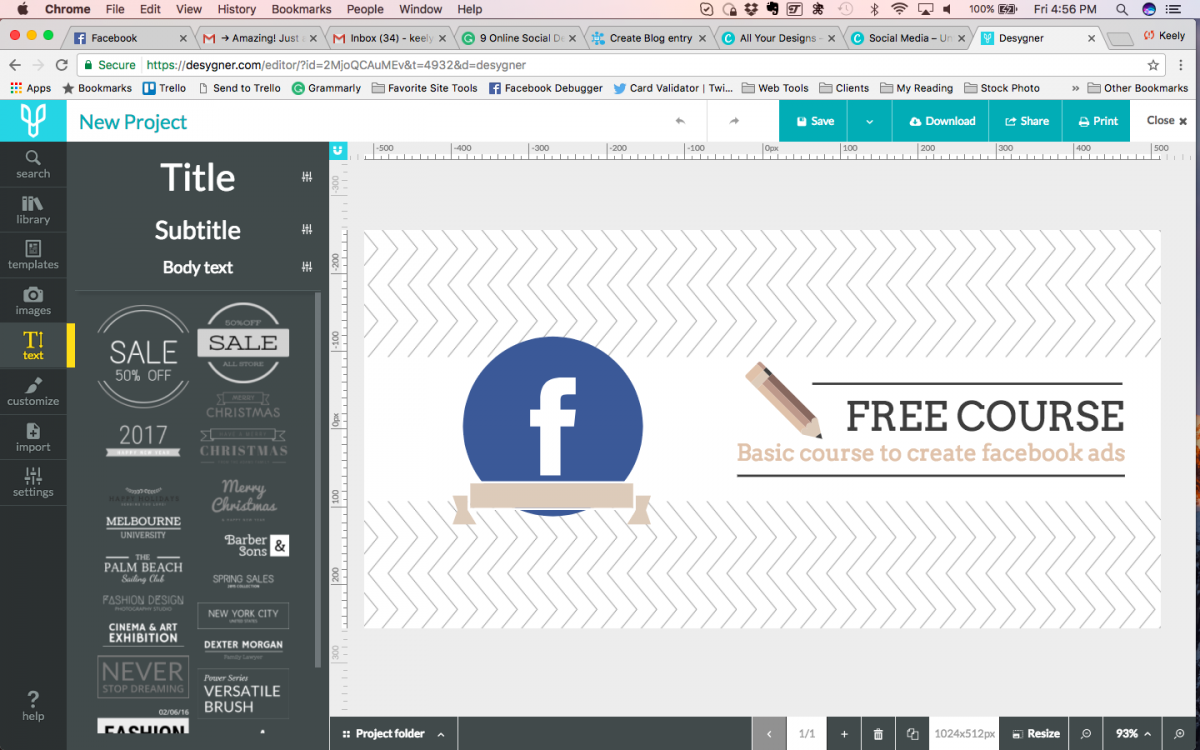Open the search panel in sidebar
Viewport: 1200px width, 750px height.
[33, 164]
